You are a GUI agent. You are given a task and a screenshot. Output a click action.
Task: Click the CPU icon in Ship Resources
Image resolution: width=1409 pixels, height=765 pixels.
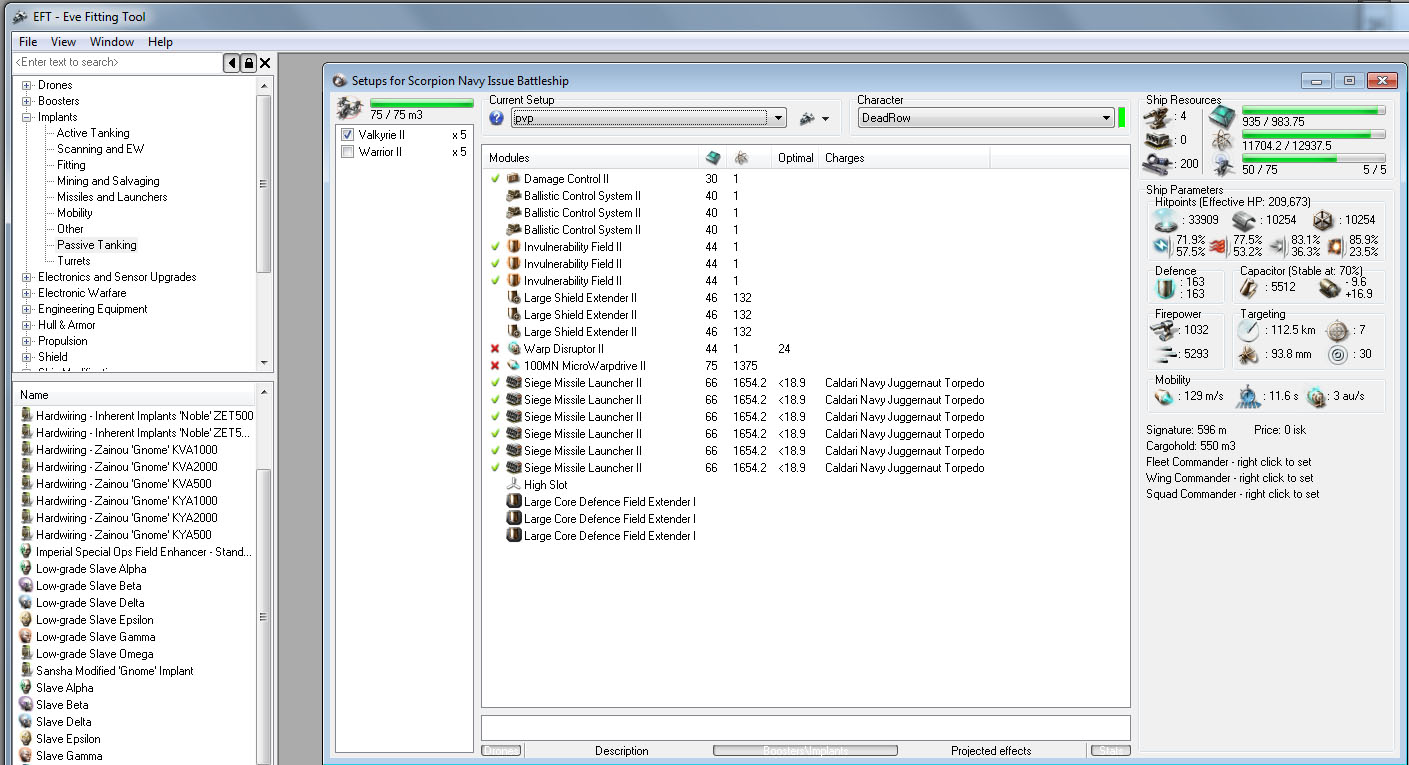click(x=1222, y=116)
